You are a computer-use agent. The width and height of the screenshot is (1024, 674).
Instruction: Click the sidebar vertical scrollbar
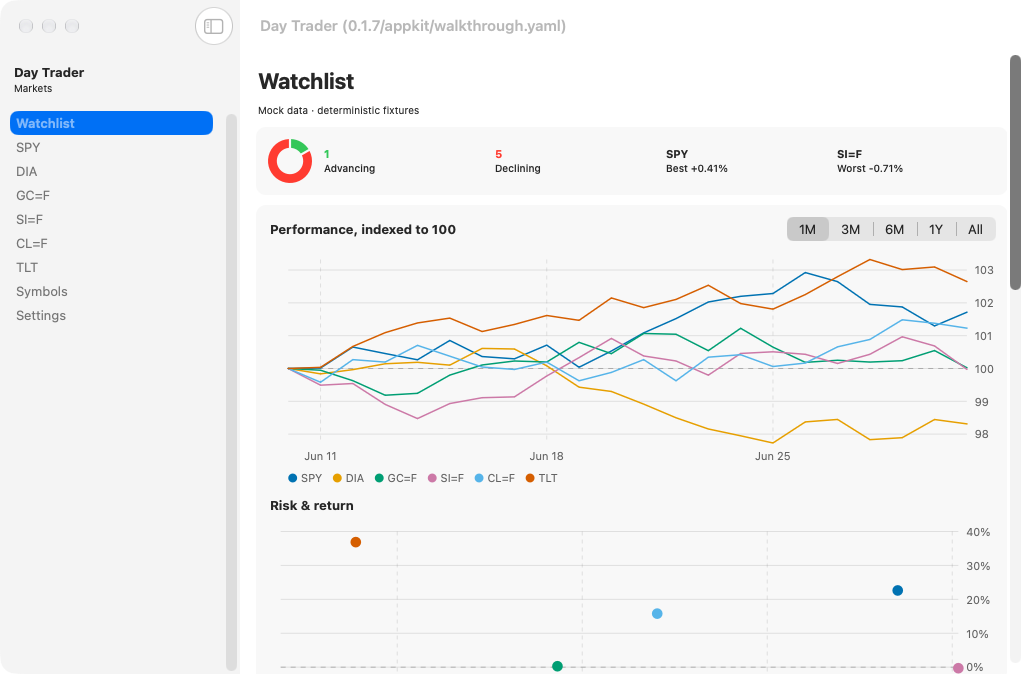point(231,392)
